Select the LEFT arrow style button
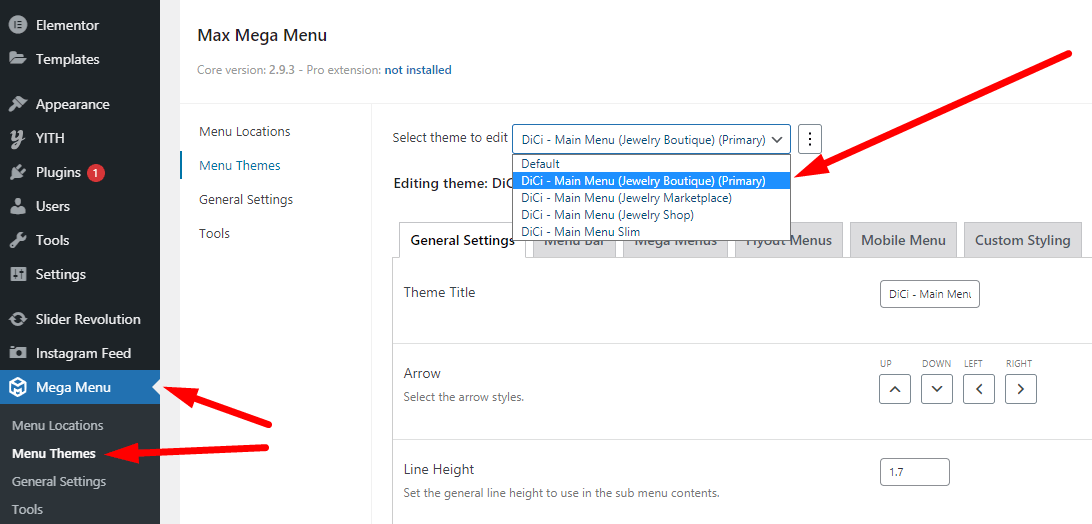The height and width of the screenshot is (524, 1092). coord(978,389)
